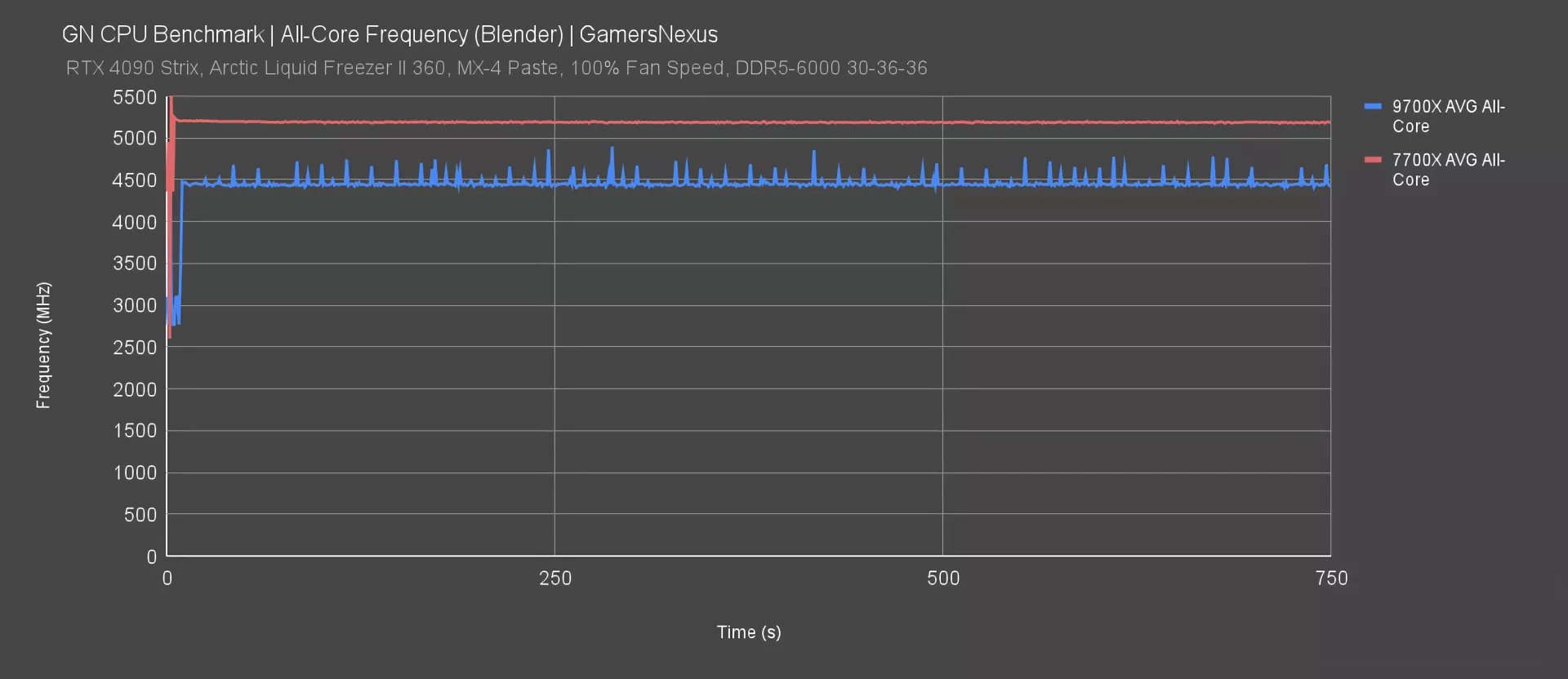
Task: Click the 5500 label on the y-axis
Action: (x=135, y=97)
